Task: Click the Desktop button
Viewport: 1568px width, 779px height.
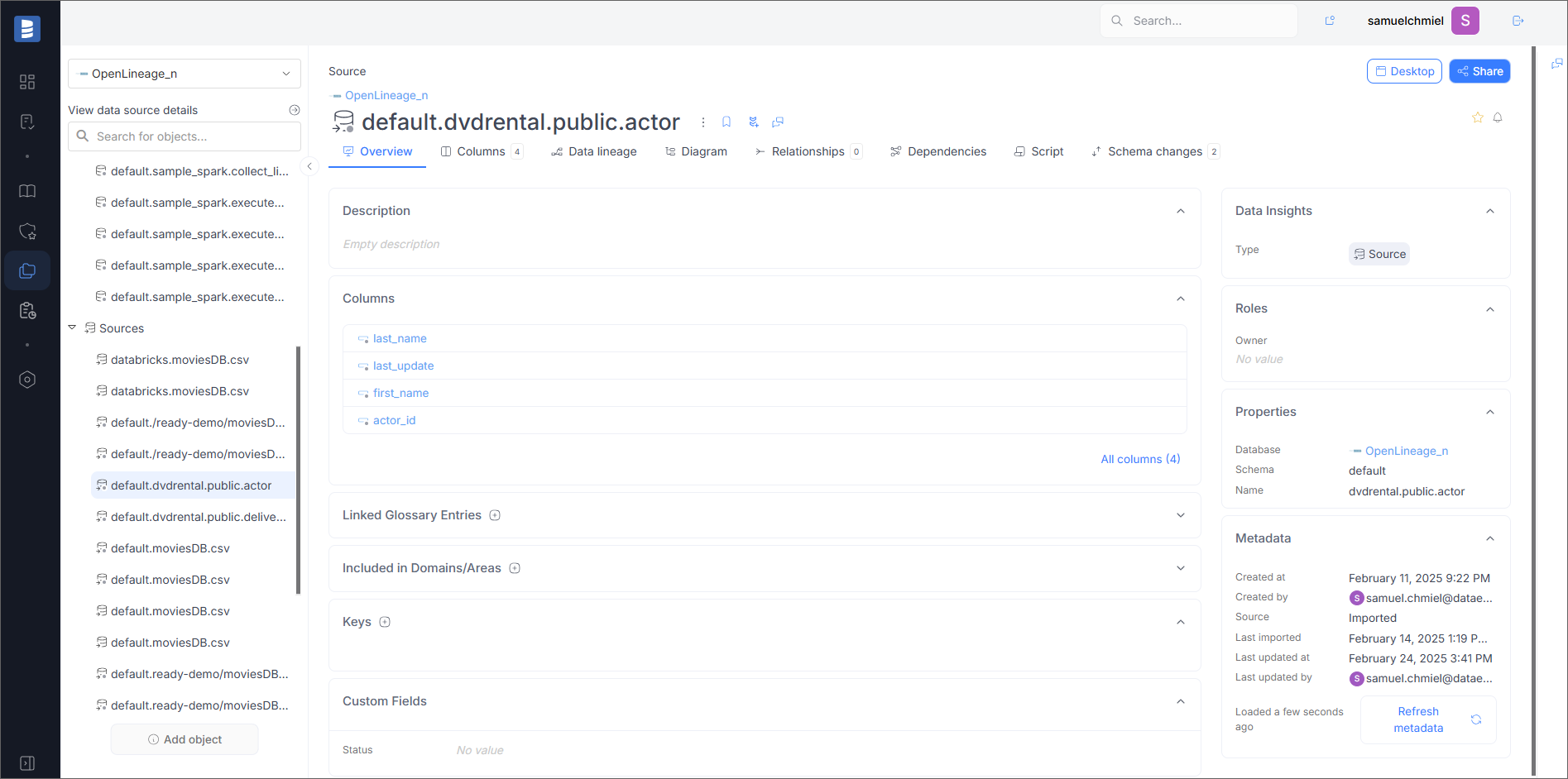Action: [x=1404, y=71]
